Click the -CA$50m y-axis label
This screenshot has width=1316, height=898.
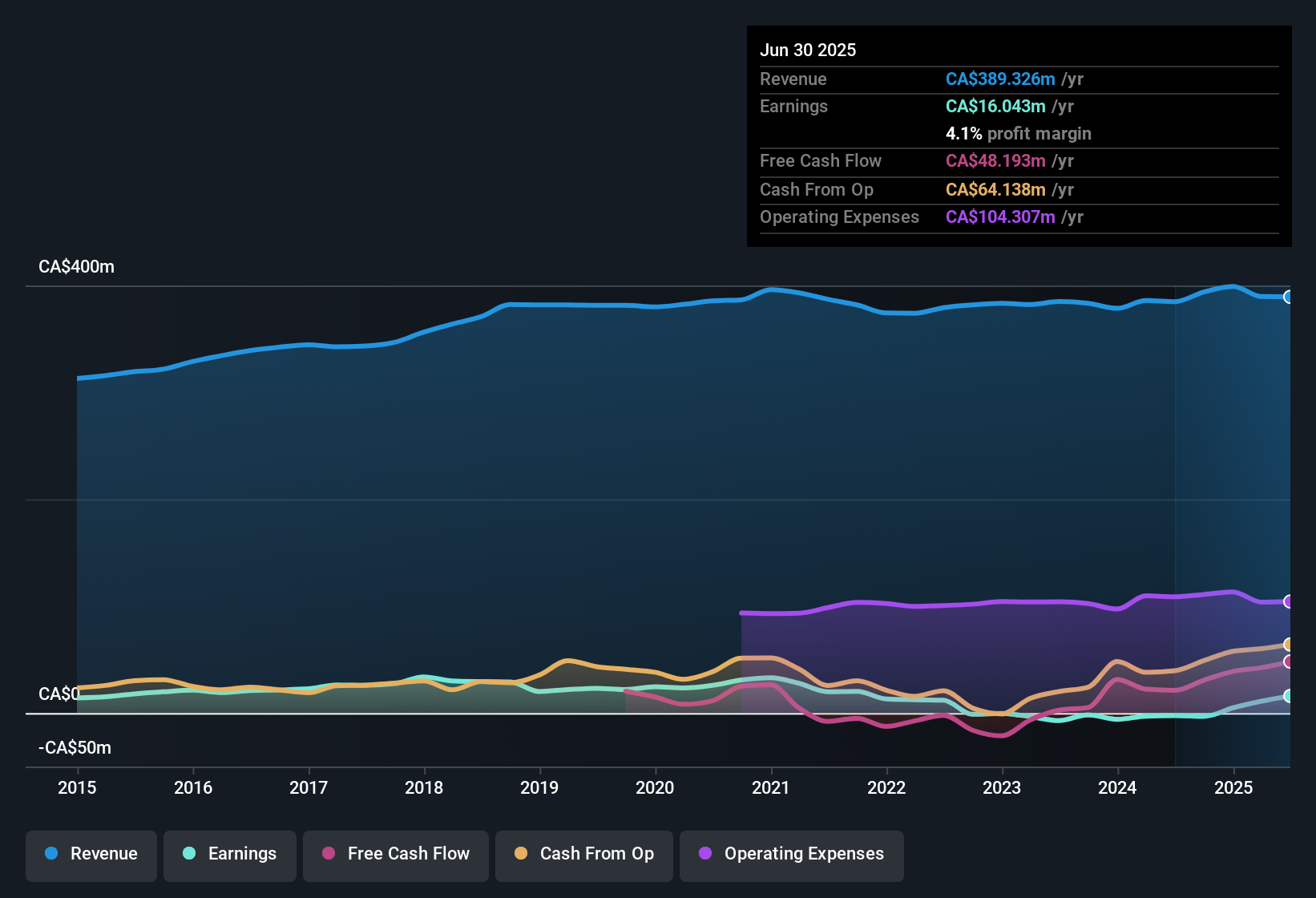coord(75,748)
